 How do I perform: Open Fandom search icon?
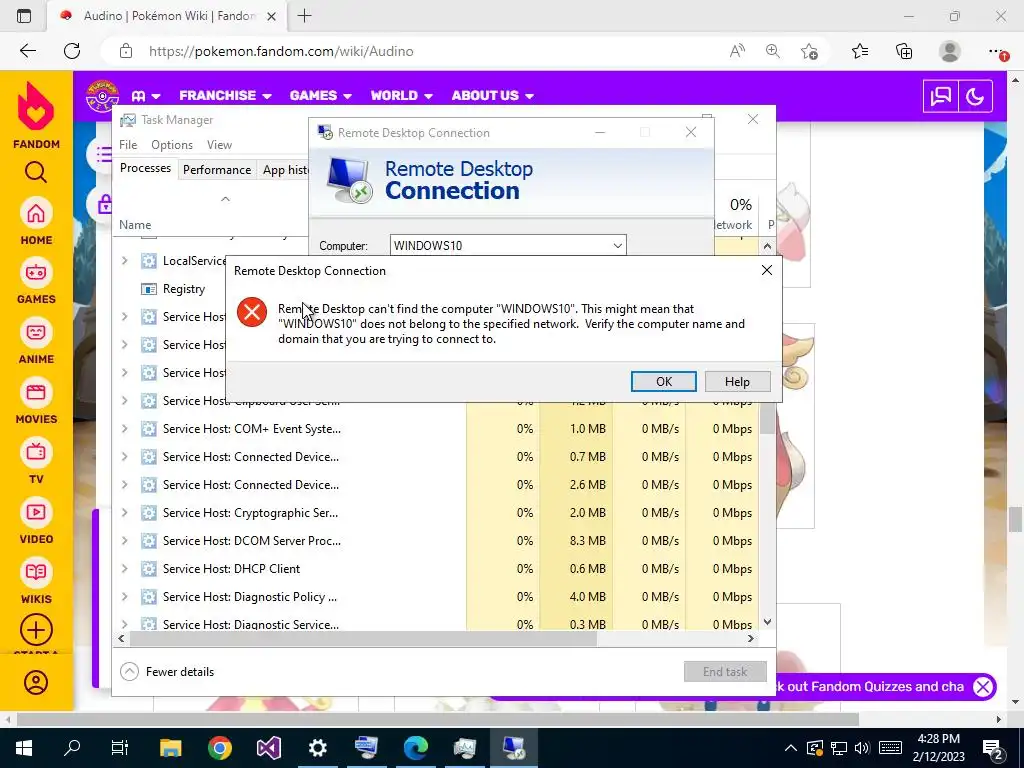tap(36, 172)
